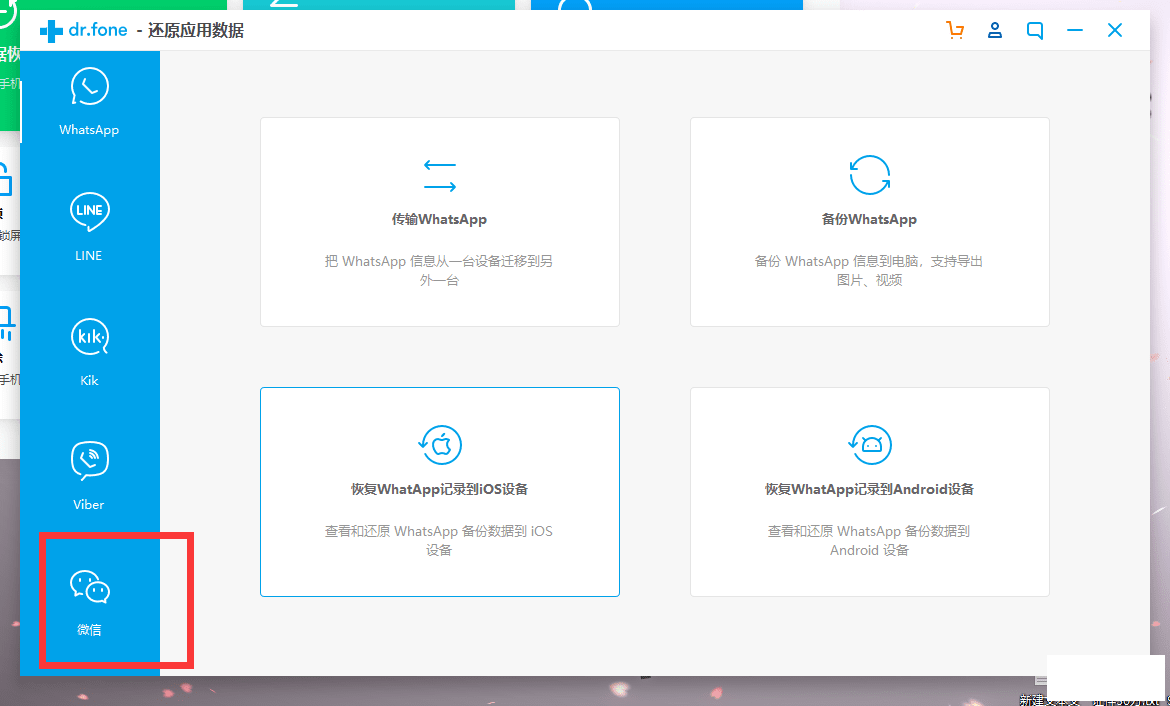Image resolution: width=1170 pixels, height=706 pixels.
Task: Click the backup sync circle icon
Action: [x=869, y=175]
